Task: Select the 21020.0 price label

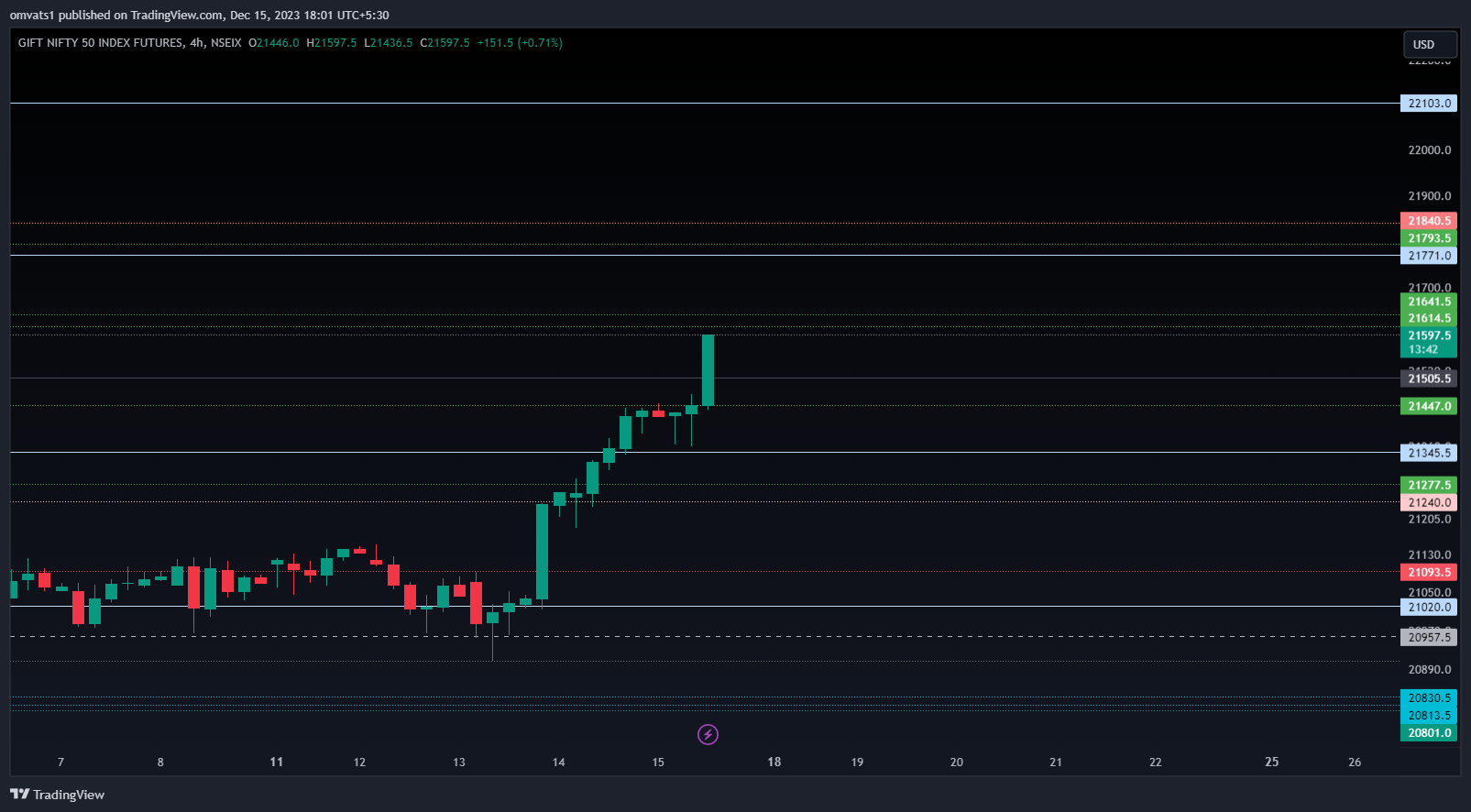Action: point(1429,607)
